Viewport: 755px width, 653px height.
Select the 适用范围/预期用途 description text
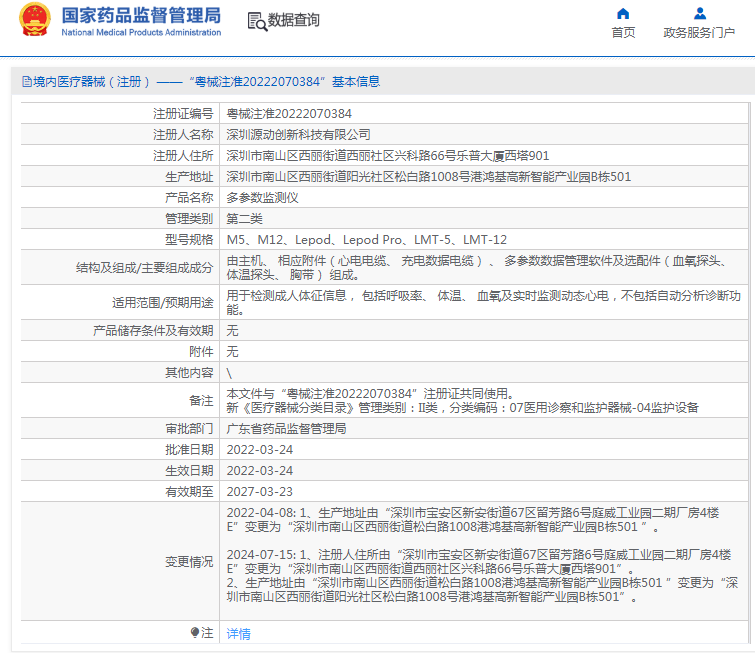pos(483,302)
